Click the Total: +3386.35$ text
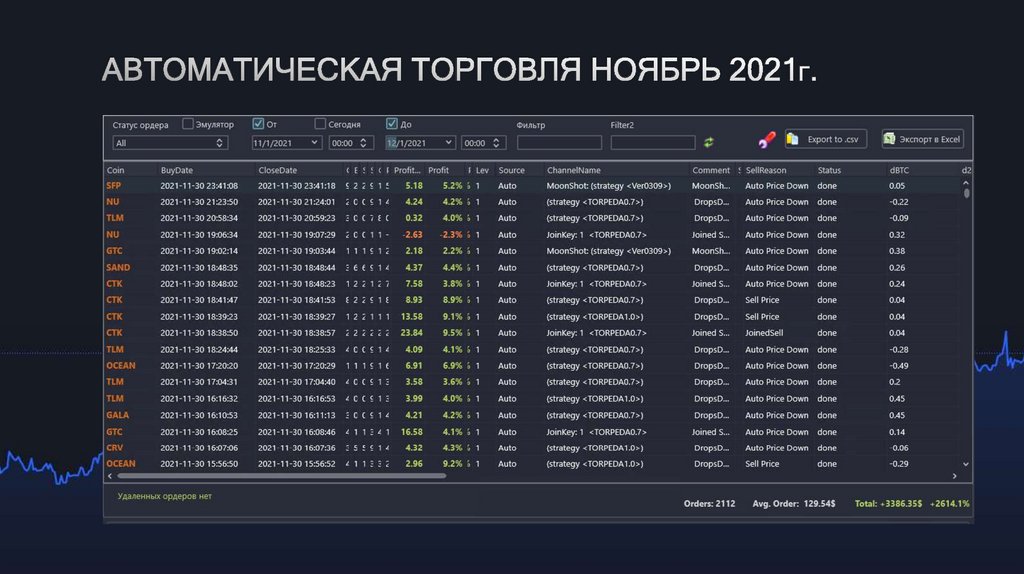The image size is (1024, 574). click(x=888, y=503)
